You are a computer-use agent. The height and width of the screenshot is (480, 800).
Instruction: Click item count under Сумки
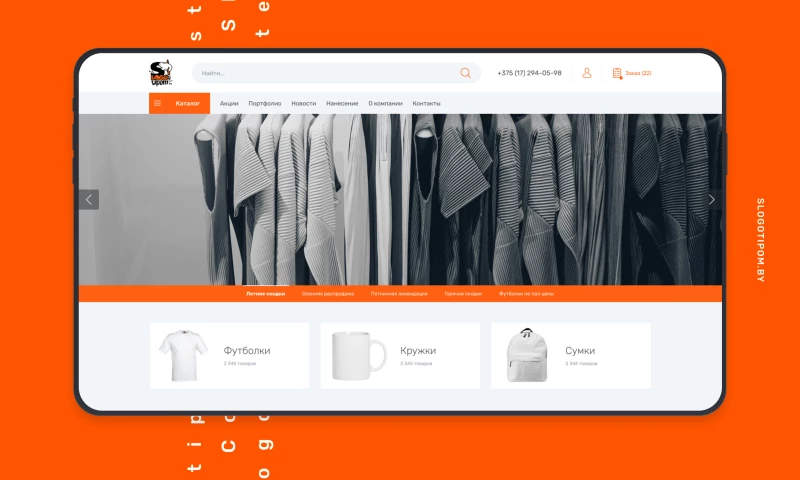coord(581,364)
